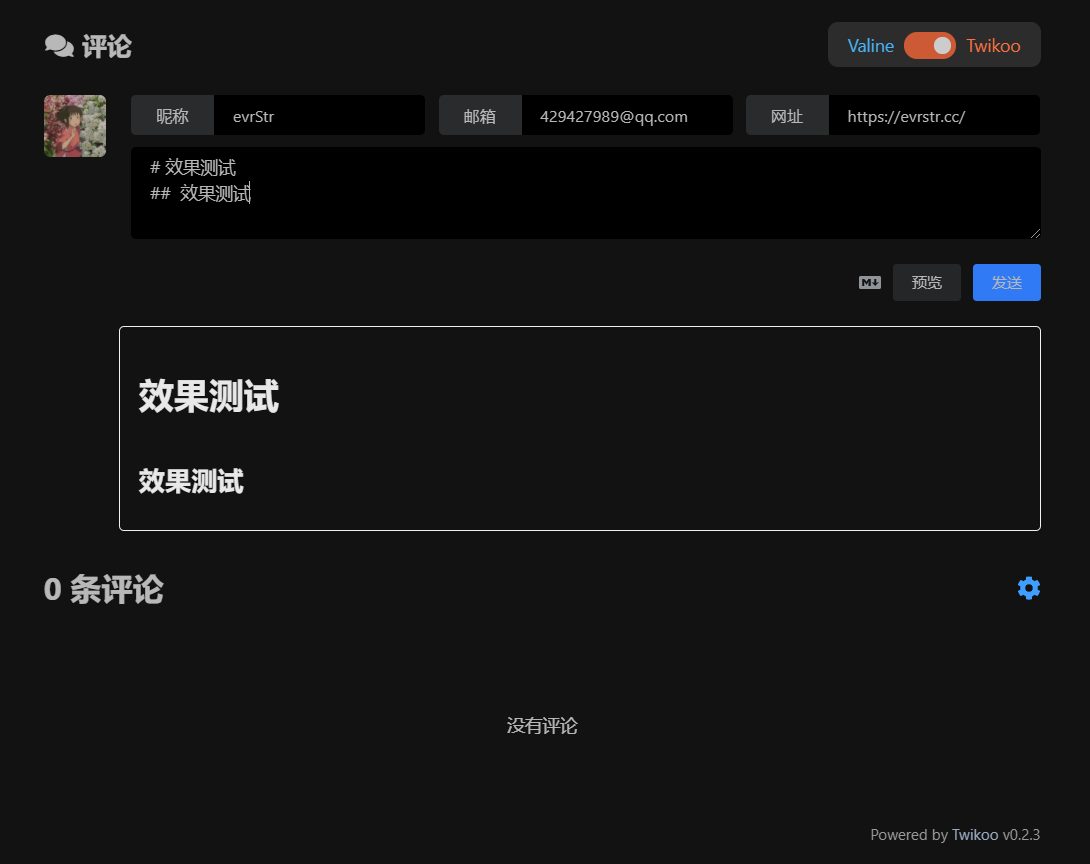Toggle the Valine/Twikoo switch
Screen dimensions: 1090x864
coord(929,46)
